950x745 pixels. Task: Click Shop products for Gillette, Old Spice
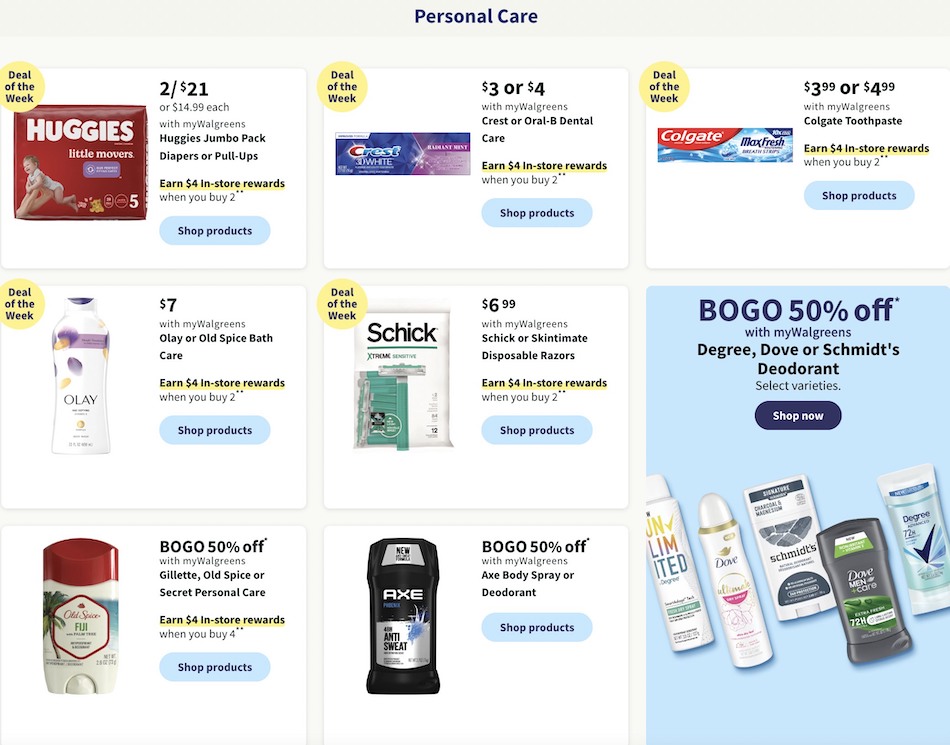click(x=214, y=667)
